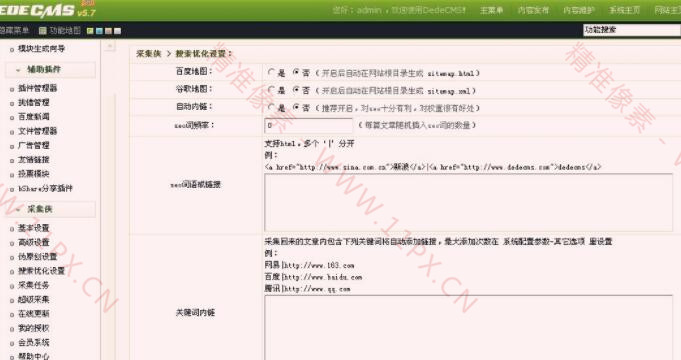
Task: Click the DedeCMS v5.7 logo
Action: click(x=47, y=10)
